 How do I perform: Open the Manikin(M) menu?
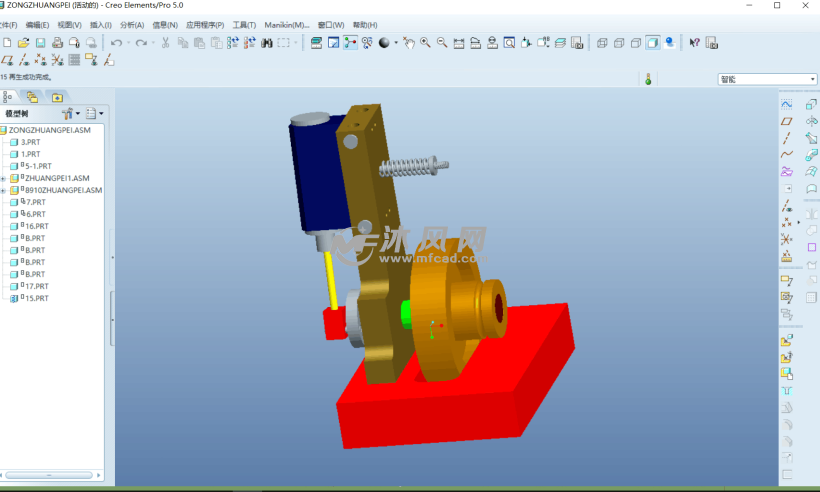pyautogui.click(x=287, y=25)
